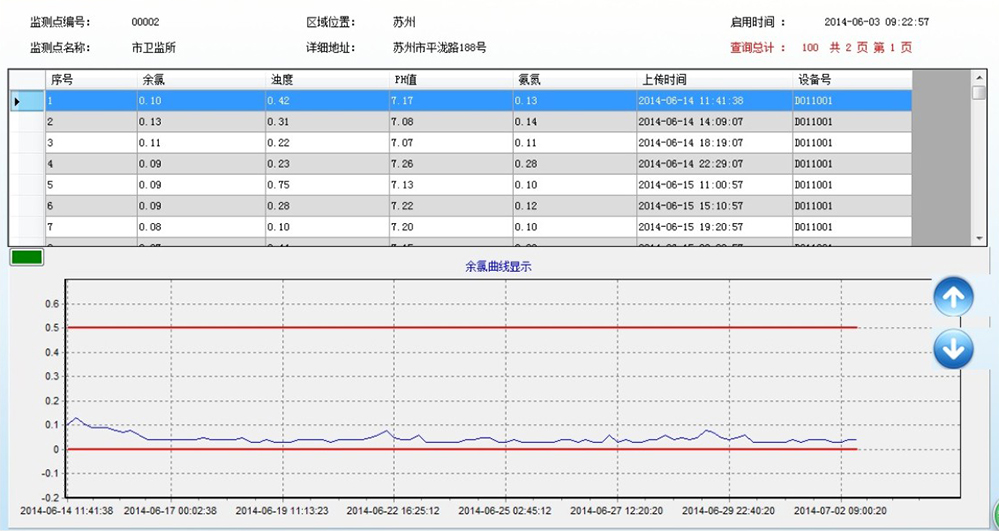Image resolution: width=999 pixels, height=531 pixels.
Task: Click the 氨氮 column header
Action: tap(574, 80)
